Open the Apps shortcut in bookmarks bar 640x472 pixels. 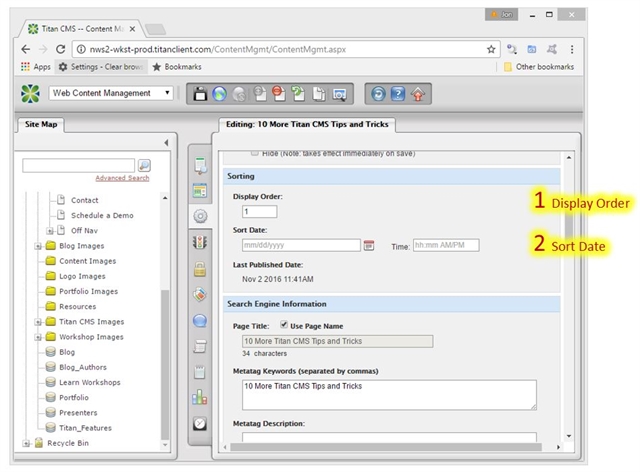(x=36, y=67)
